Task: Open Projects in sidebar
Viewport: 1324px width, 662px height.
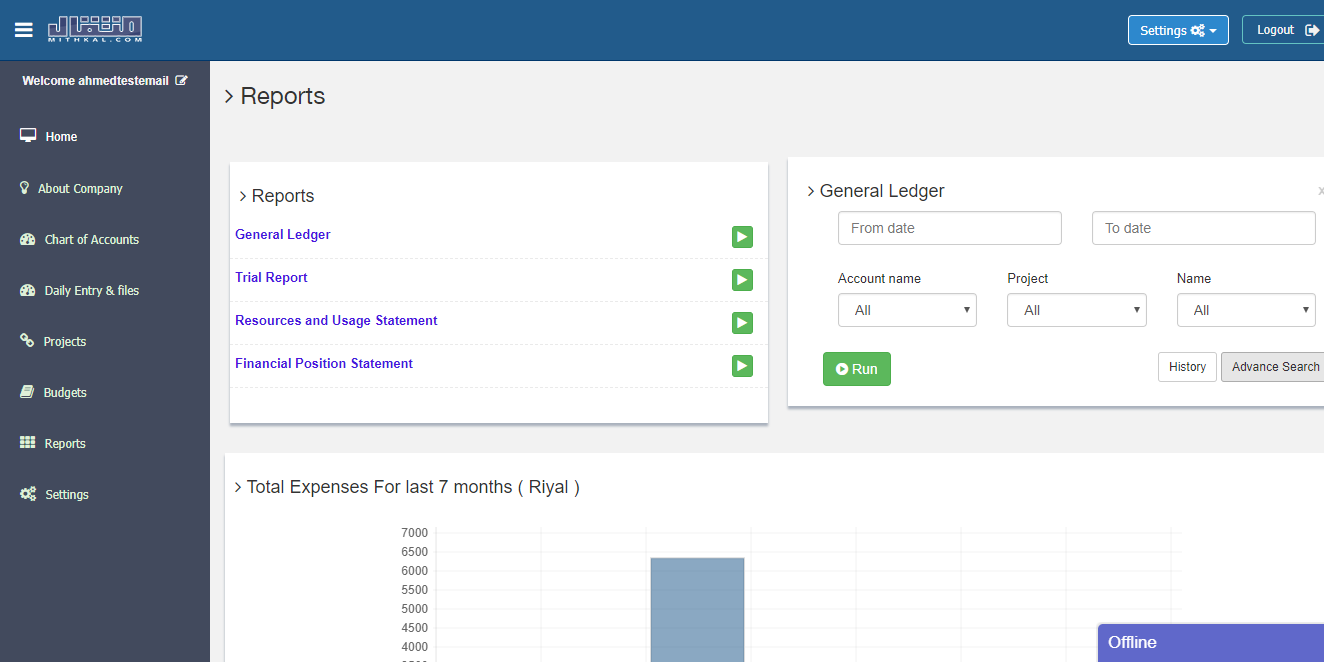Action: pos(65,341)
